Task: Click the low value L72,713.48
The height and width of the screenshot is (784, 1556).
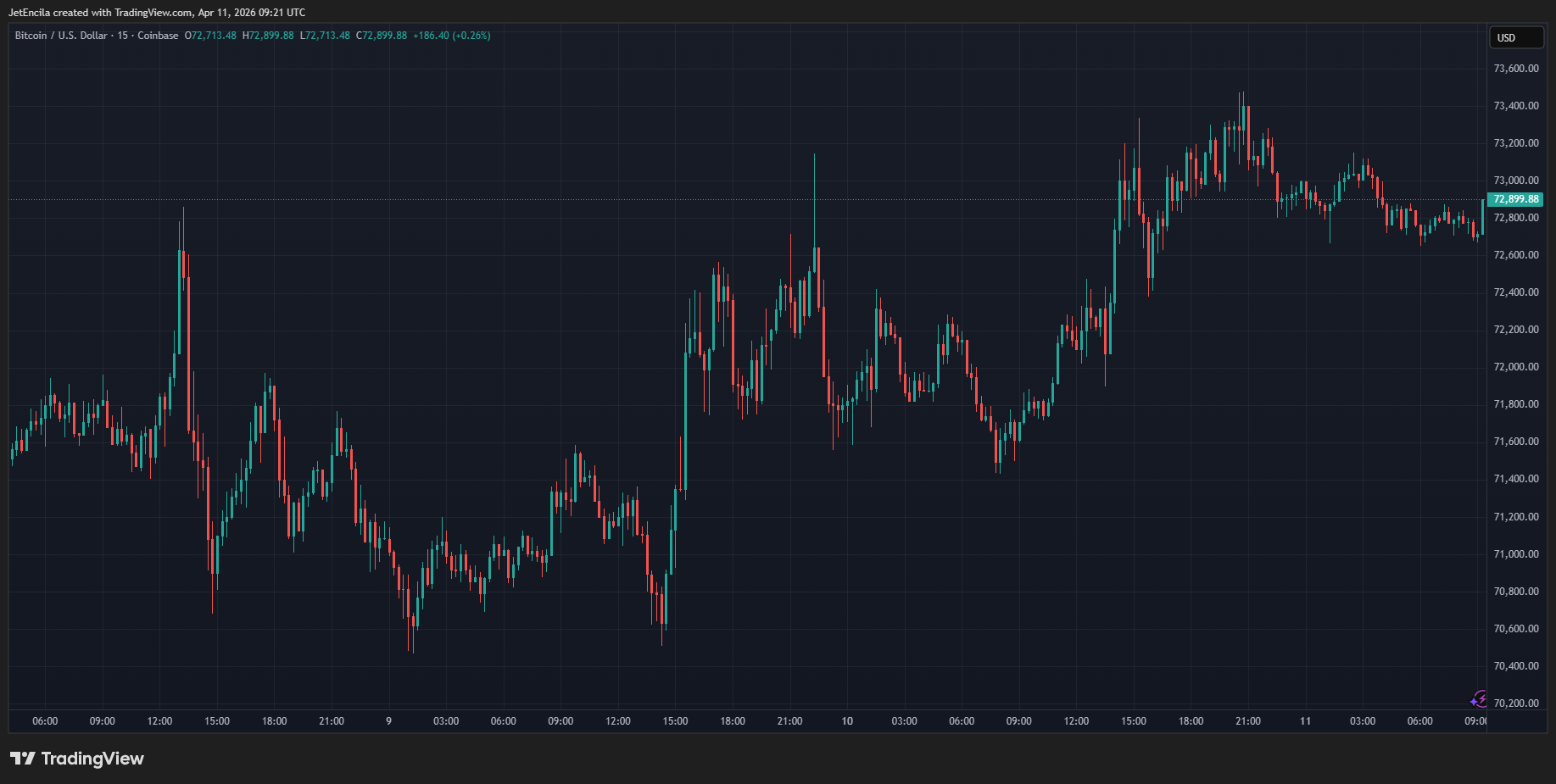Action: pyautogui.click(x=325, y=36)
